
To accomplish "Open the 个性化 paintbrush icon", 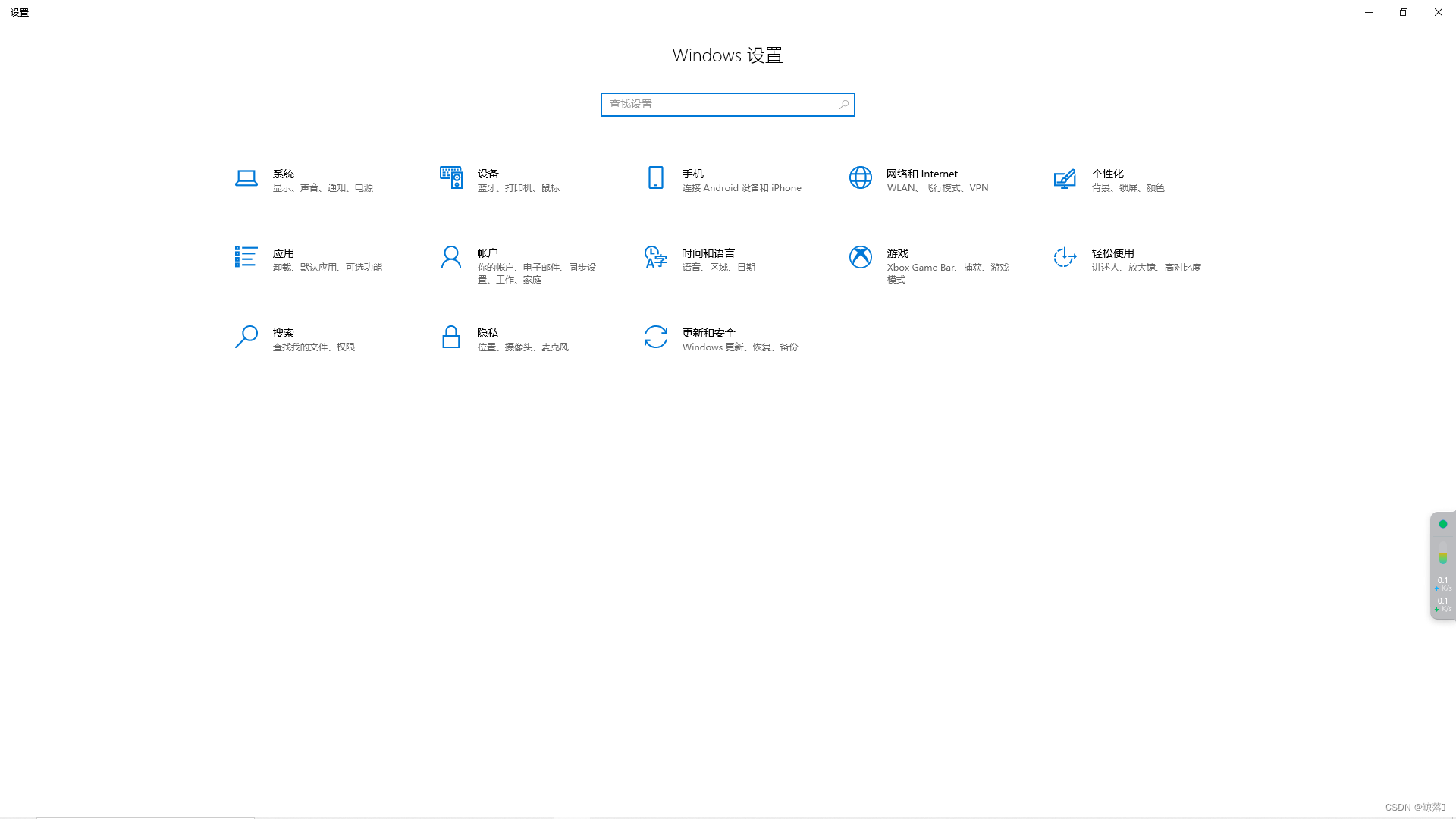I will click(1065, 179).
